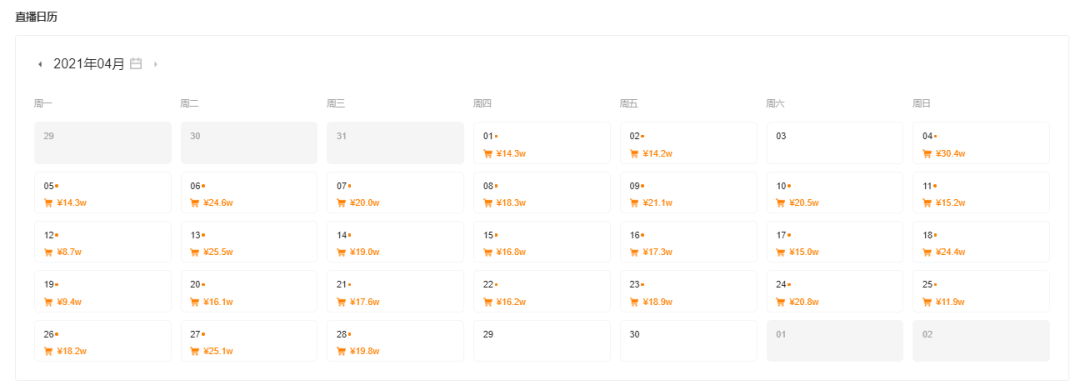Open day 20 with ¥16.1w sales
This screenshot has width=1080, height=390.
coord(249,291)
